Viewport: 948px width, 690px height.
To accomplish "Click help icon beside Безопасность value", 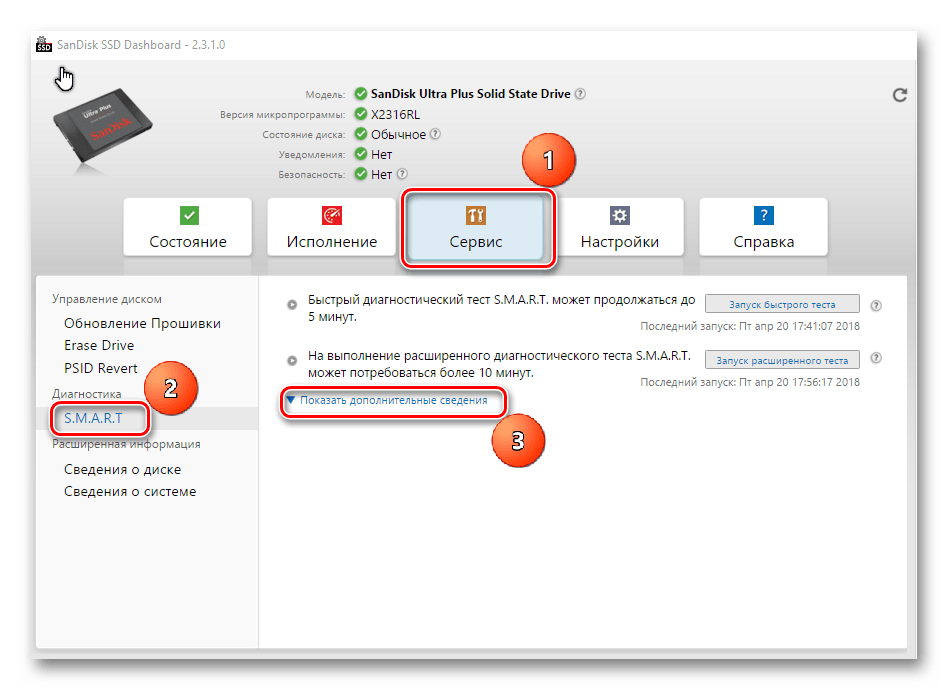I will point(401,174).
